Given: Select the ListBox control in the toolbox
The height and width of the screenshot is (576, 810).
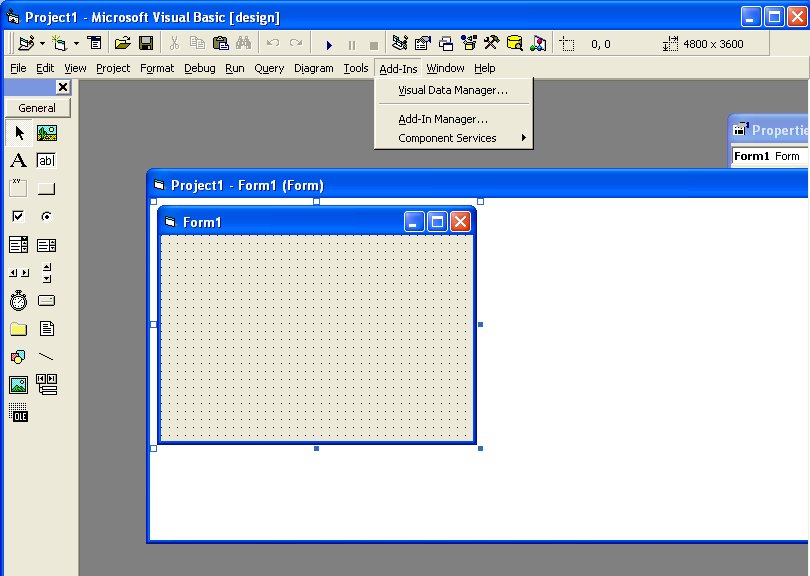Looking at the screenshot, I should pyautogui.click(x=46, y=245).
